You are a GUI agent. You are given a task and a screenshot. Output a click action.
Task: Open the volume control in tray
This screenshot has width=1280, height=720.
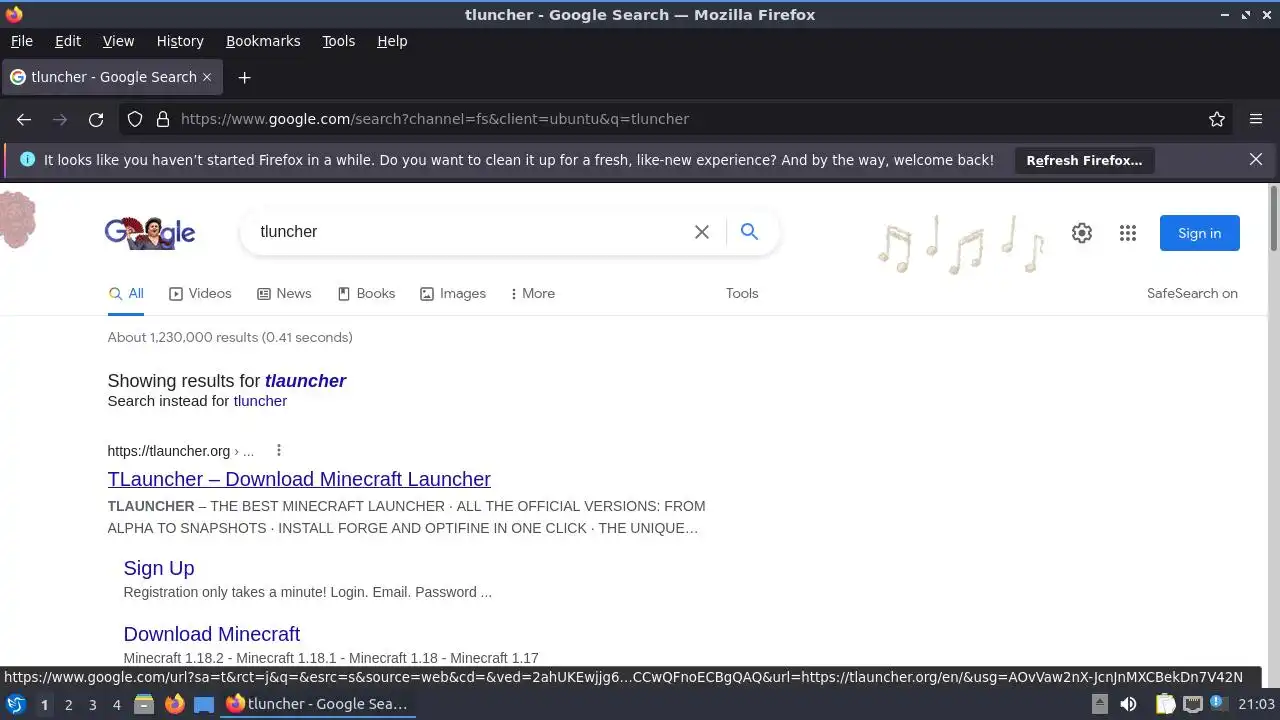click(x=1128, y=704)
